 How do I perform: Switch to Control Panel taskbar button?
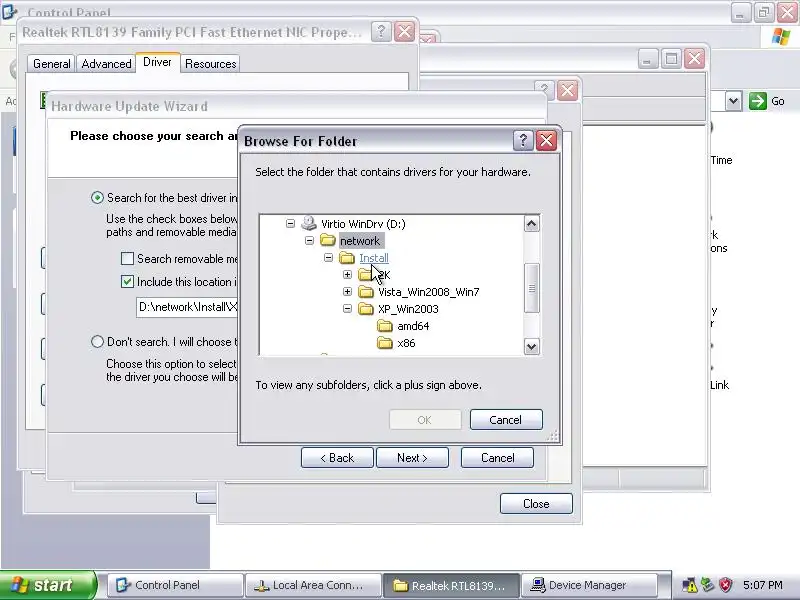(174, 585)
